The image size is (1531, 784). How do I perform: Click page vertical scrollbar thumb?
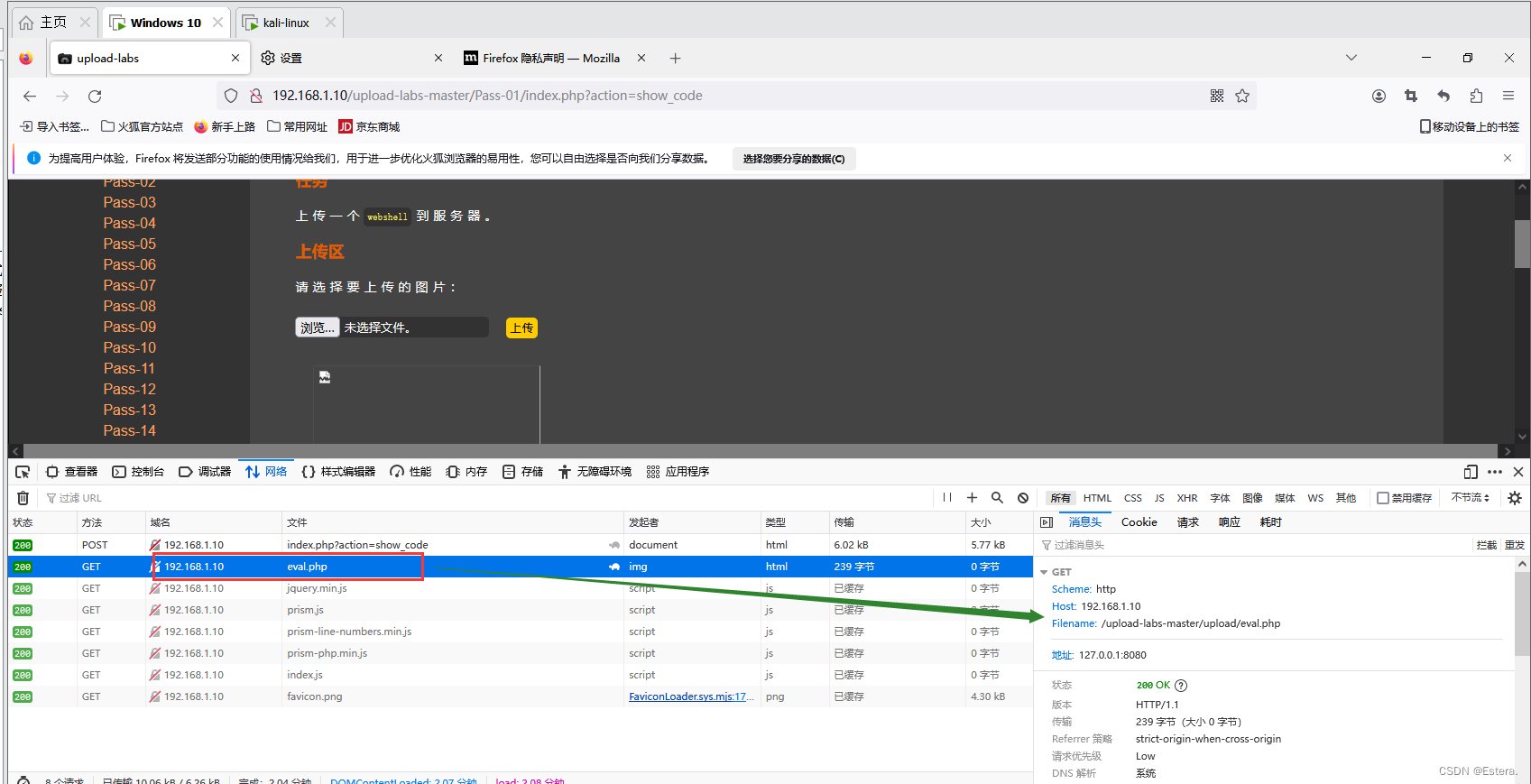(x=1522, y=244)
